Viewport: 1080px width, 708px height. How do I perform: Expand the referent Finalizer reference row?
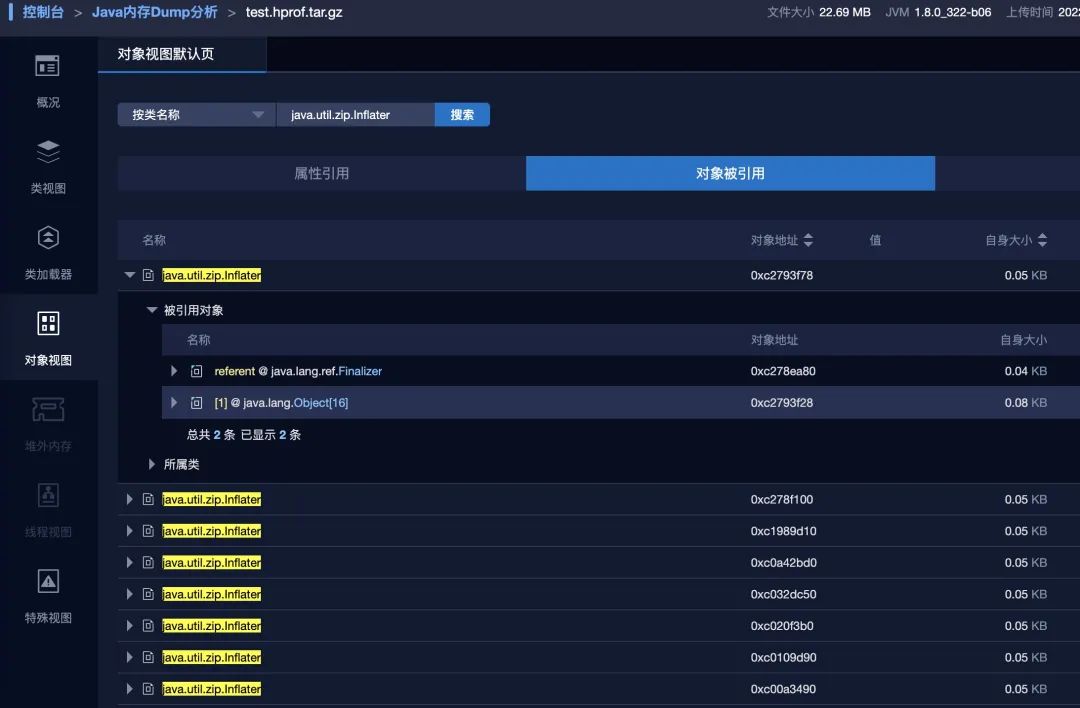pos(174,371)
